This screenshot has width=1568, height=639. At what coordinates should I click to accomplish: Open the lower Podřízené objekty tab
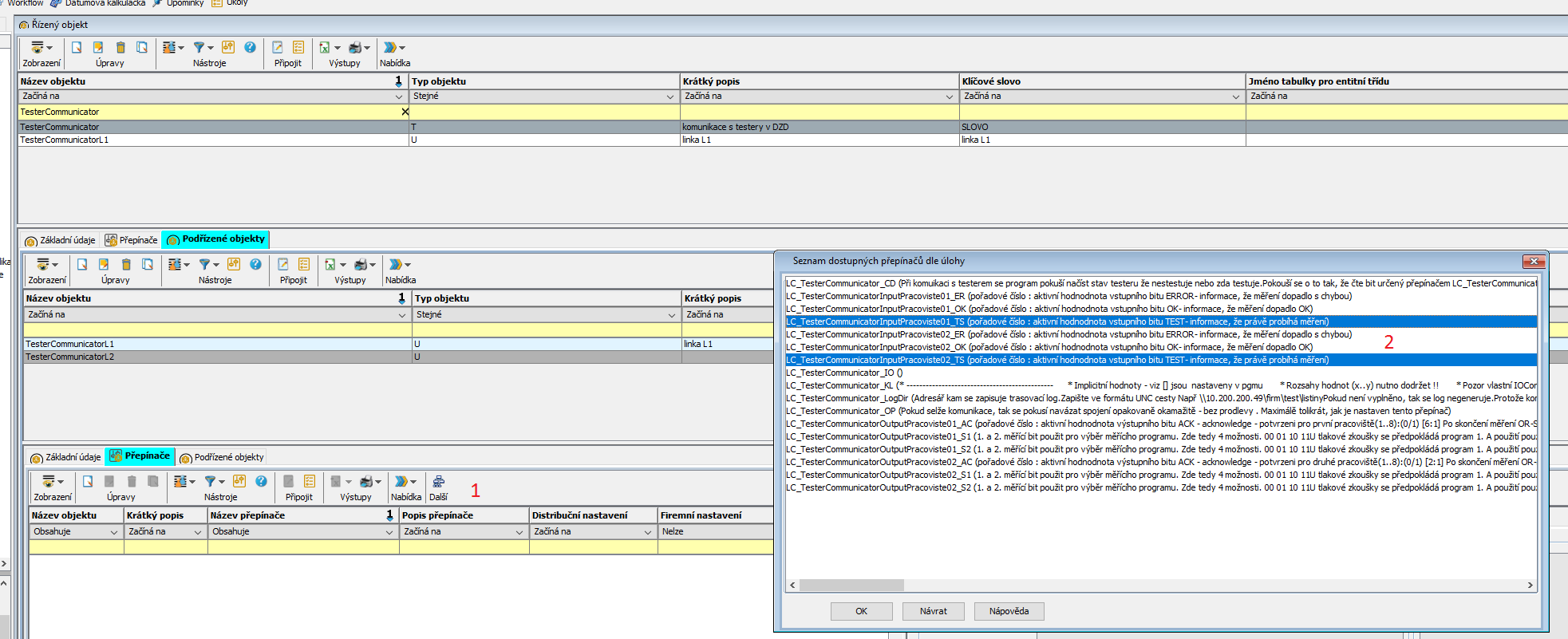click(x=222, y=457)
